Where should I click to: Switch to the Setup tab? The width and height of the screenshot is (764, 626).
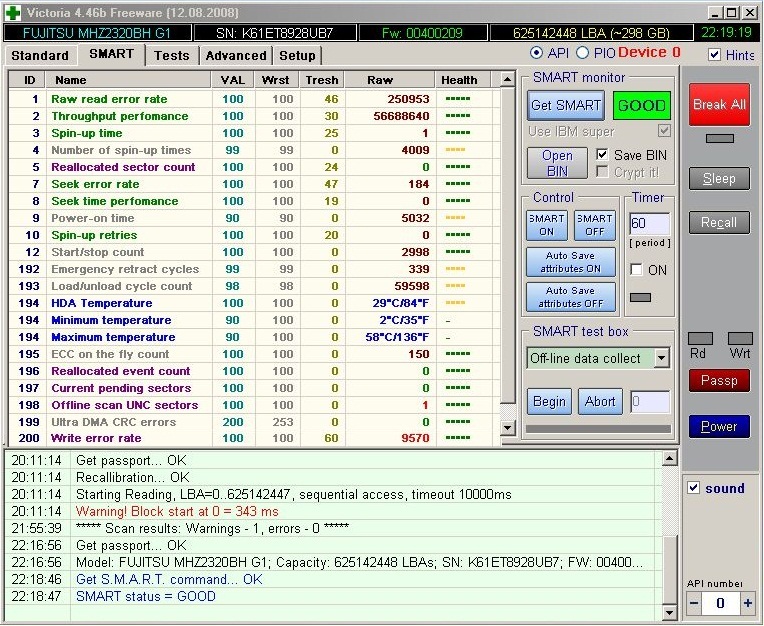(297, 56)
